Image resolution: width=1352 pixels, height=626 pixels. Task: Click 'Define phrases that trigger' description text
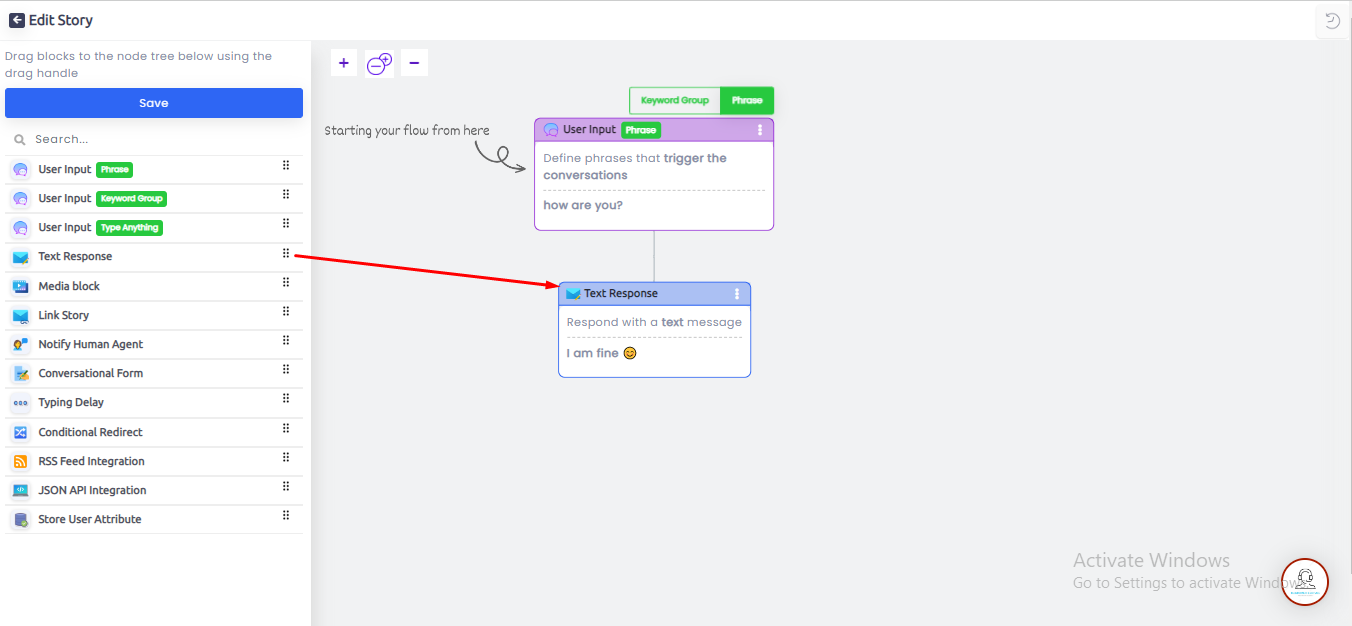[635, 167]
